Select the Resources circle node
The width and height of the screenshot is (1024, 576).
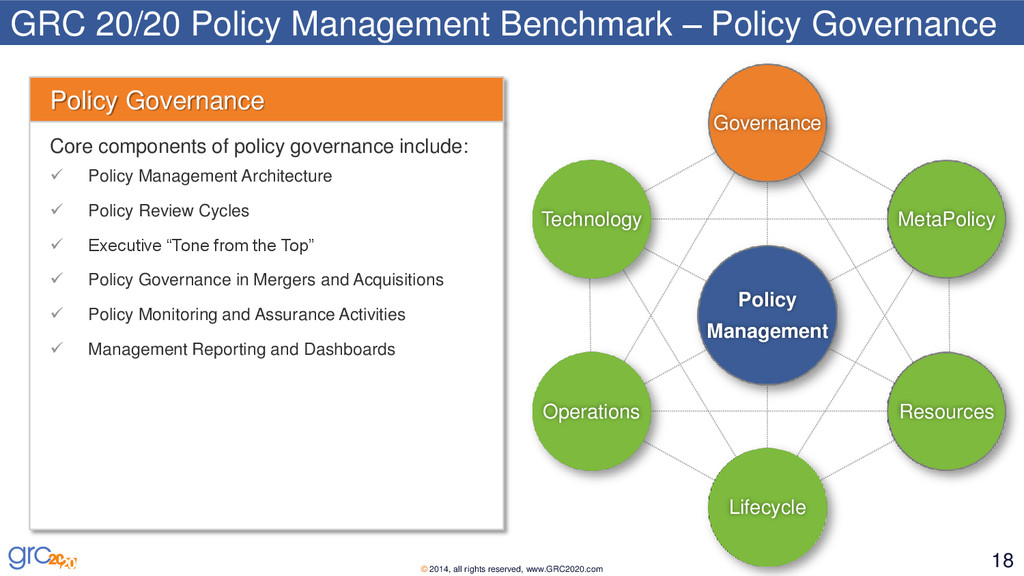946,411
